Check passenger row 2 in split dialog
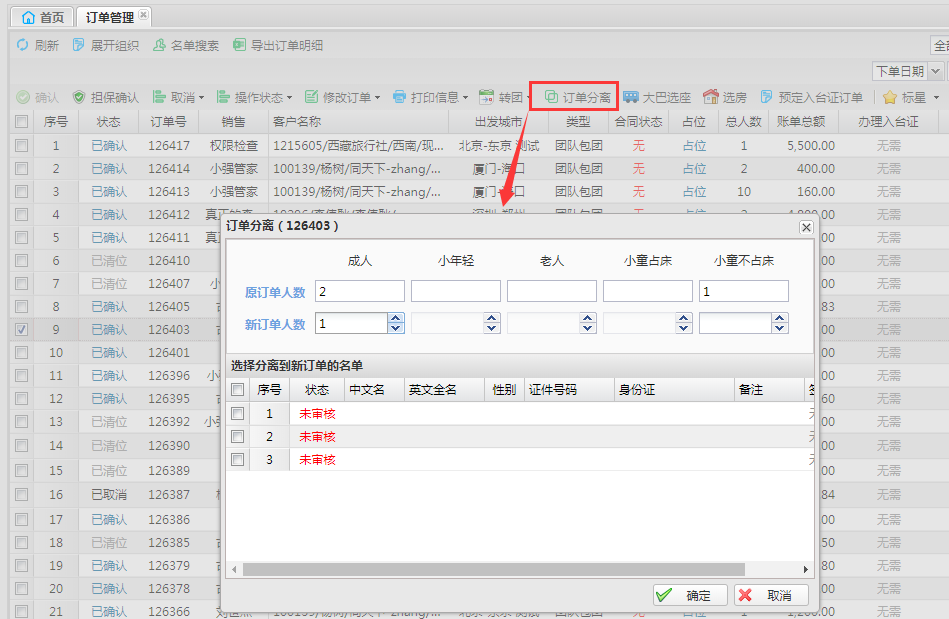This screenshot has width=949, height=619. 238,436
